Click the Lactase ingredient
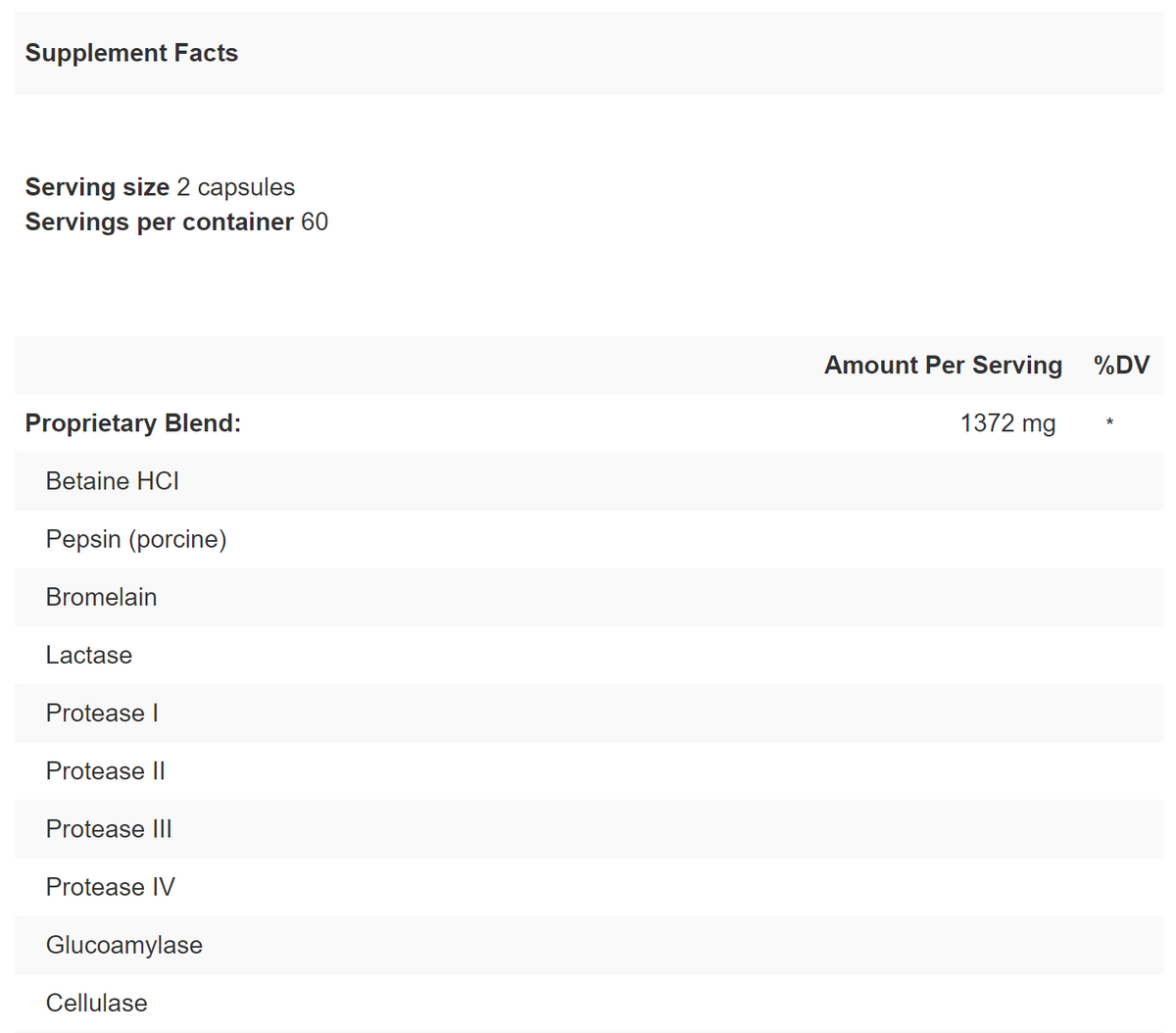1176x1033 pixels. tap(88, 655)
